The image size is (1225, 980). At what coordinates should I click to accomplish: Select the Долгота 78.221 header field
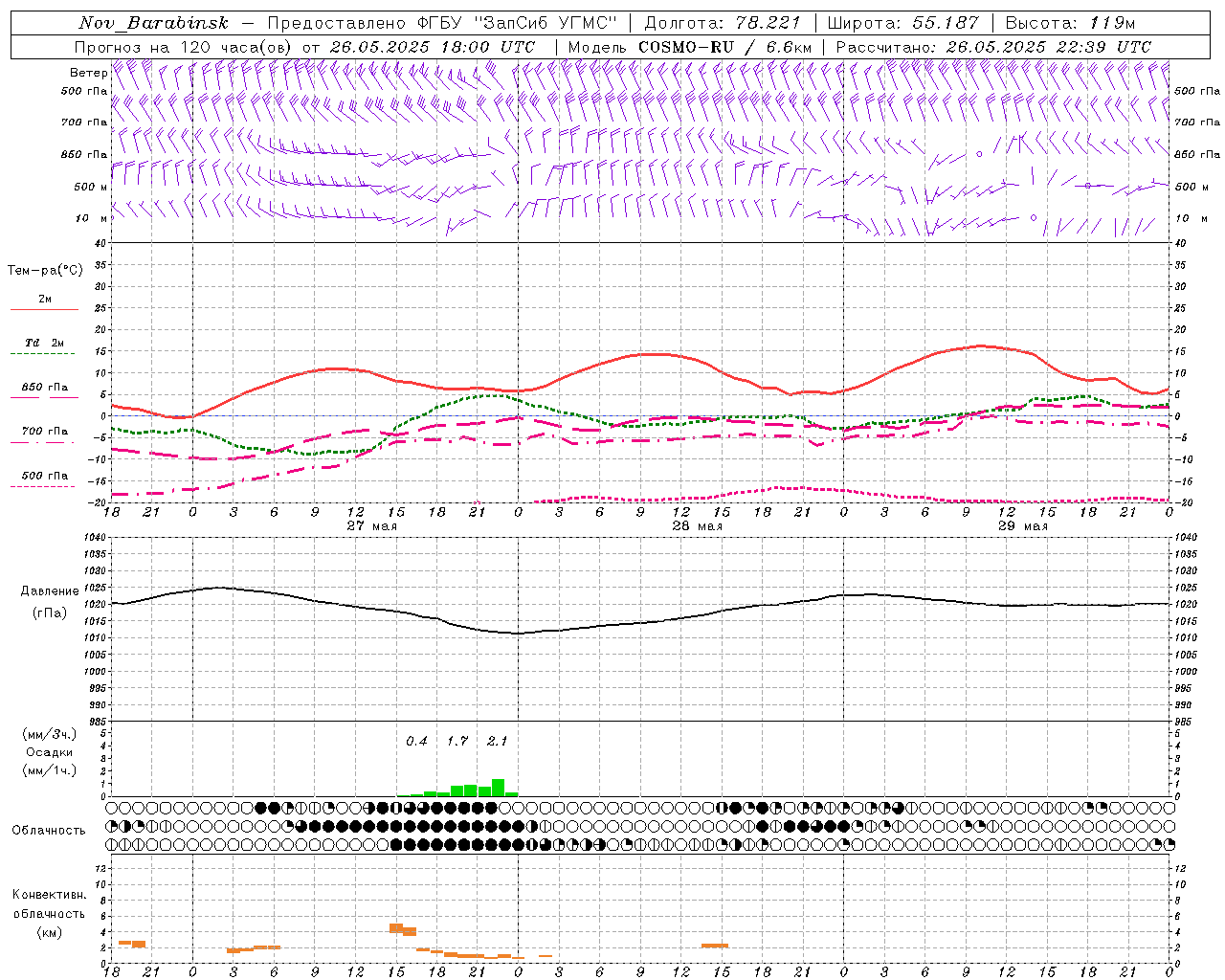[x=723, y=23]
